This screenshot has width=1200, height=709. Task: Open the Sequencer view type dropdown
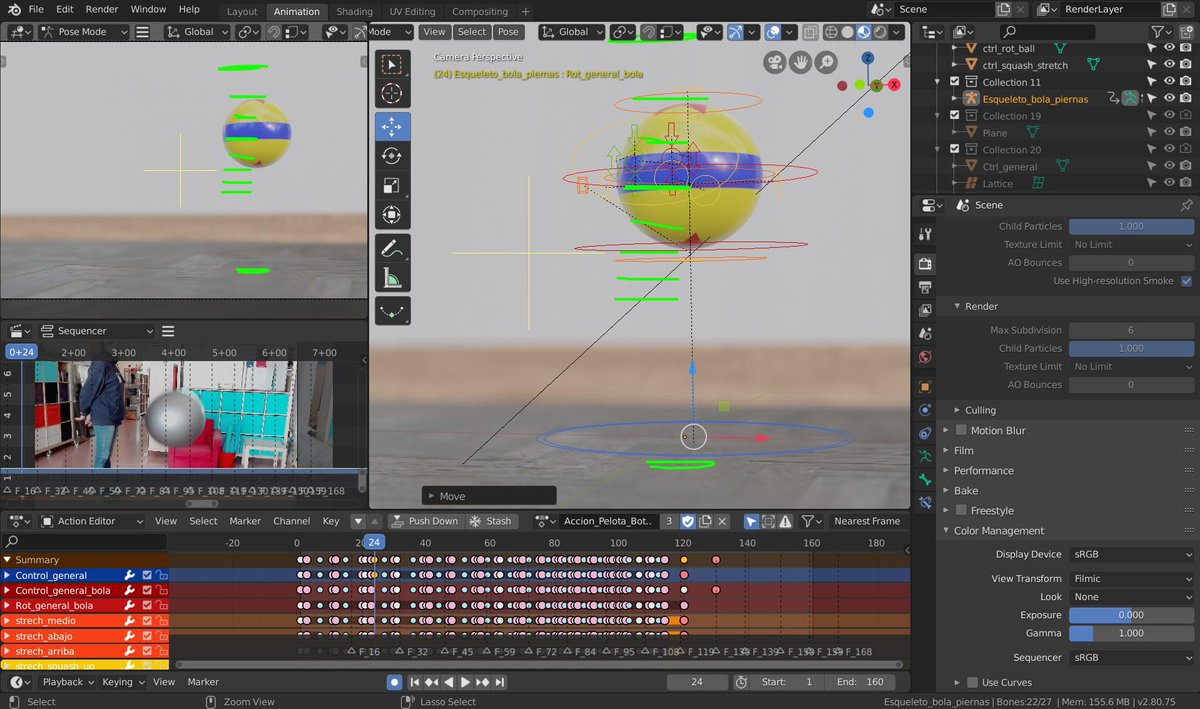(96, 331)
